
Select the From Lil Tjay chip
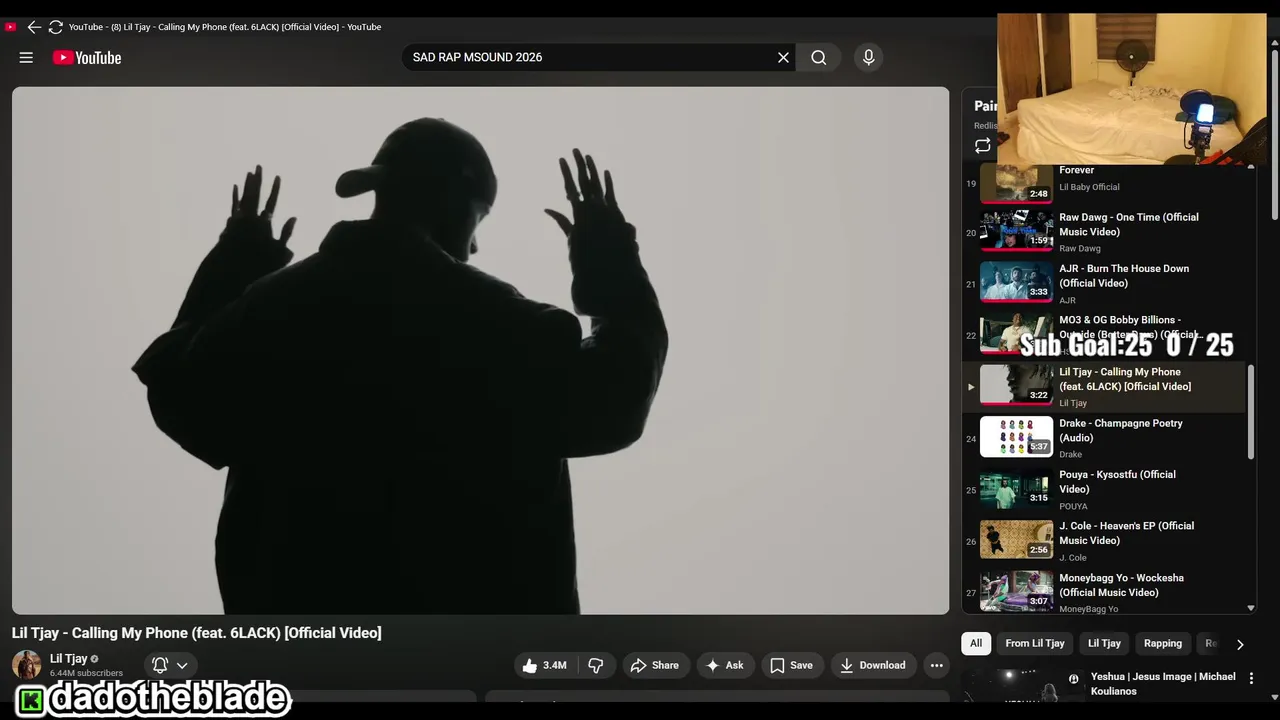coord(1035,643)
